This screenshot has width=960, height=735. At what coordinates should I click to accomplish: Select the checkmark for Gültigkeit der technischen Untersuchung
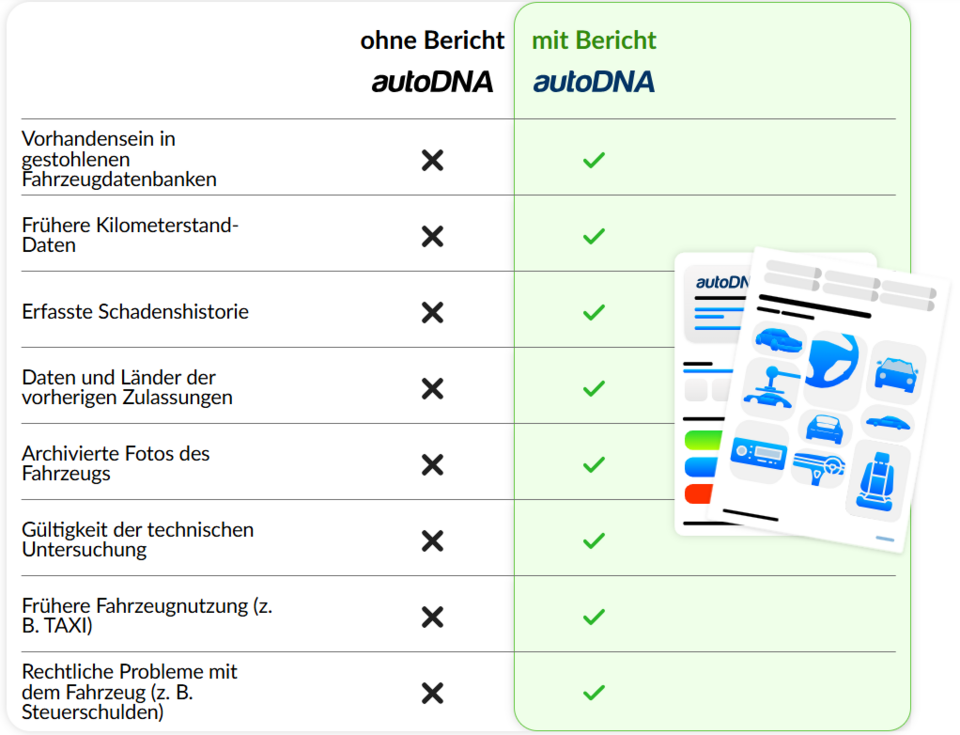point(594,541)
